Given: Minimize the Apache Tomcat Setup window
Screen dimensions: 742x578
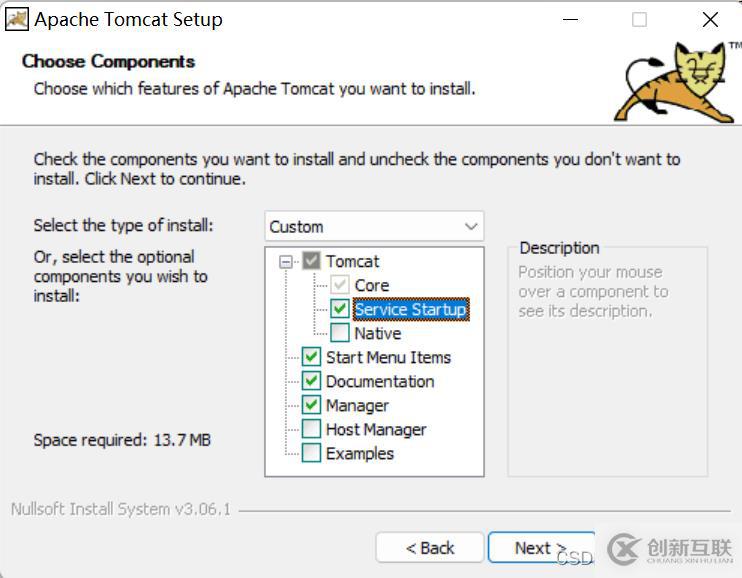Looking at the screenshot, I should pyautogui.click(x=570, y=19).
